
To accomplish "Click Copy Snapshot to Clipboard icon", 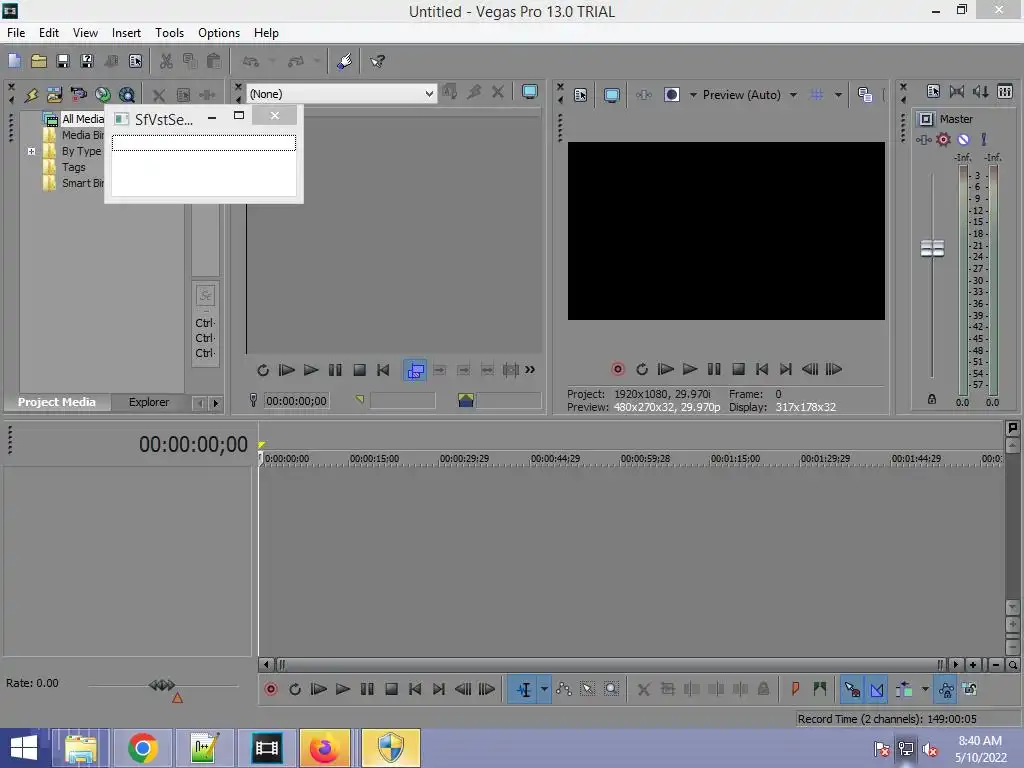I will click(x=865, y=95).
